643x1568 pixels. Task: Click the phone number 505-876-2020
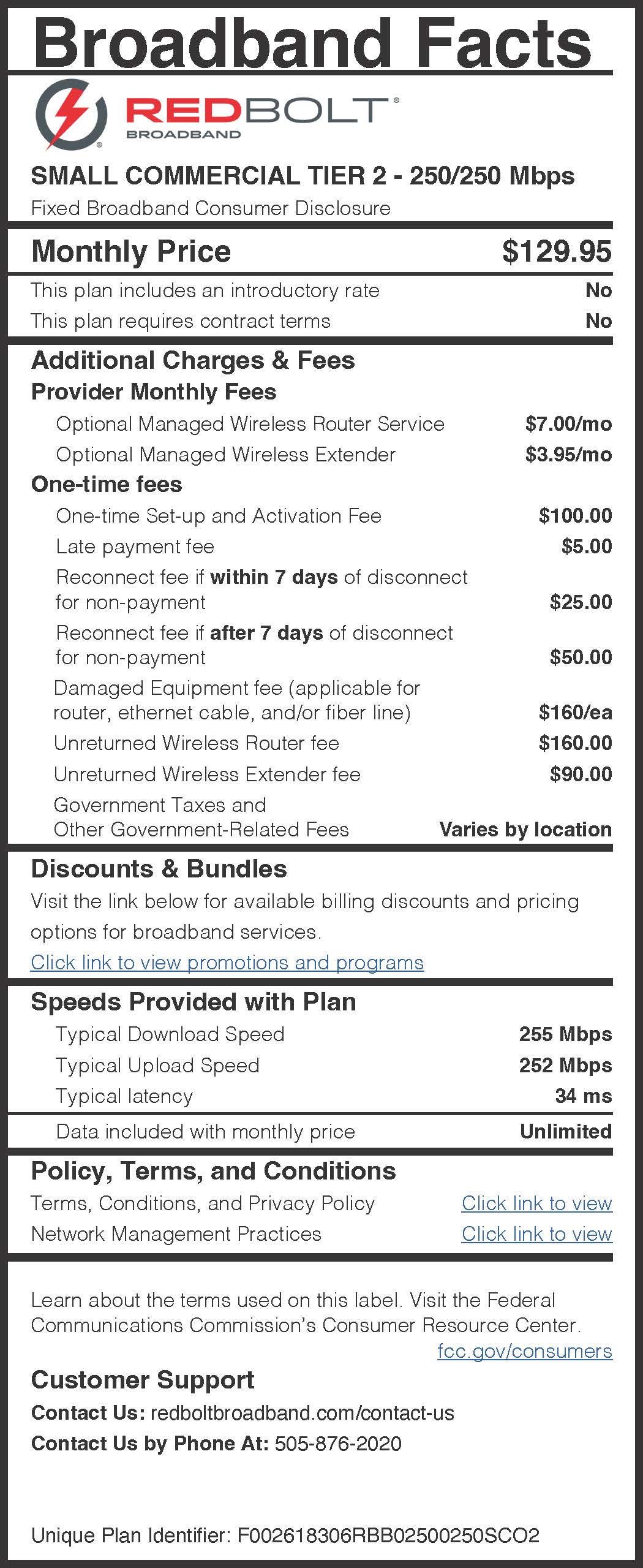pos(338,1444)
